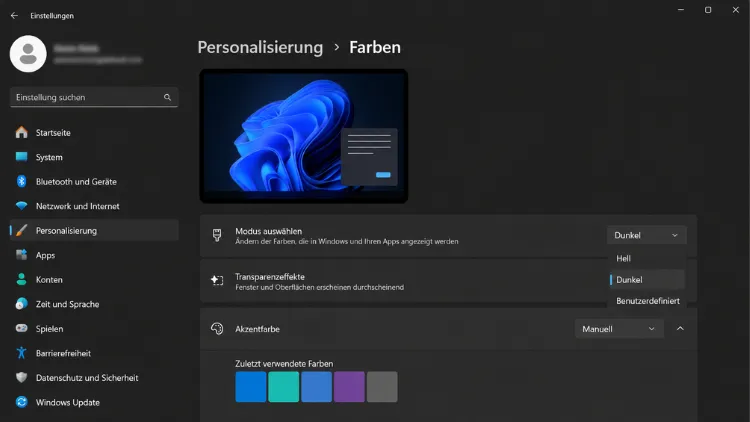Open the Startseite page
The width and height of the screenshot is (750, 422).
coord(94,133)
